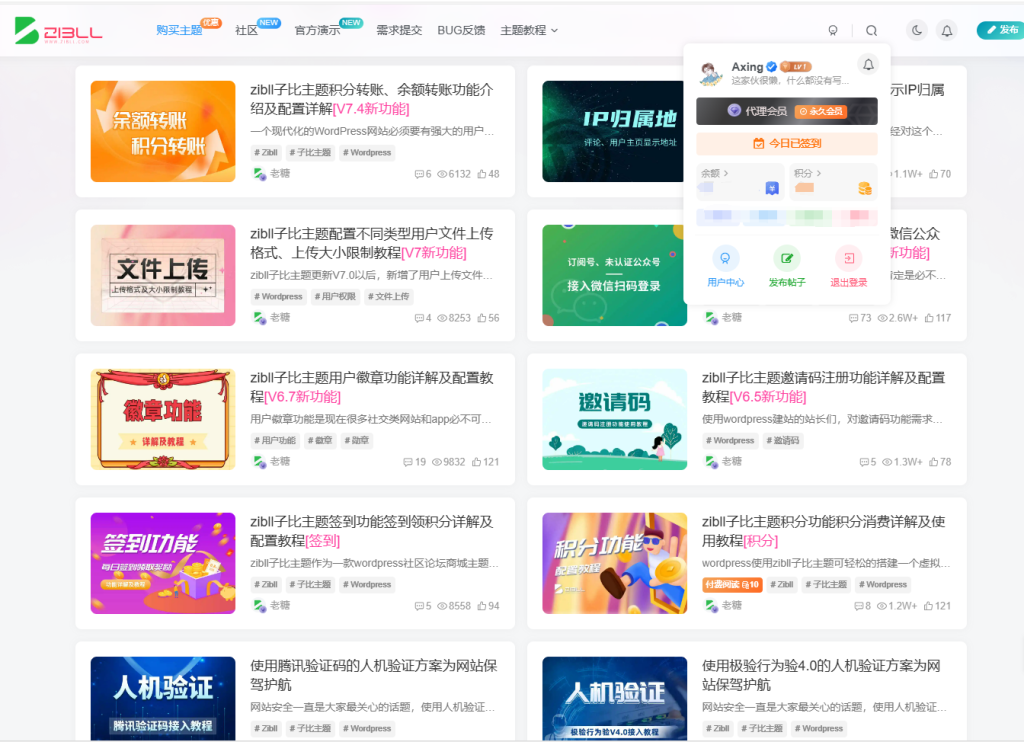Viewport: 1024px width, 742px height.
Task: Click the 今日已签到 sign-in button
Action: 786,143
